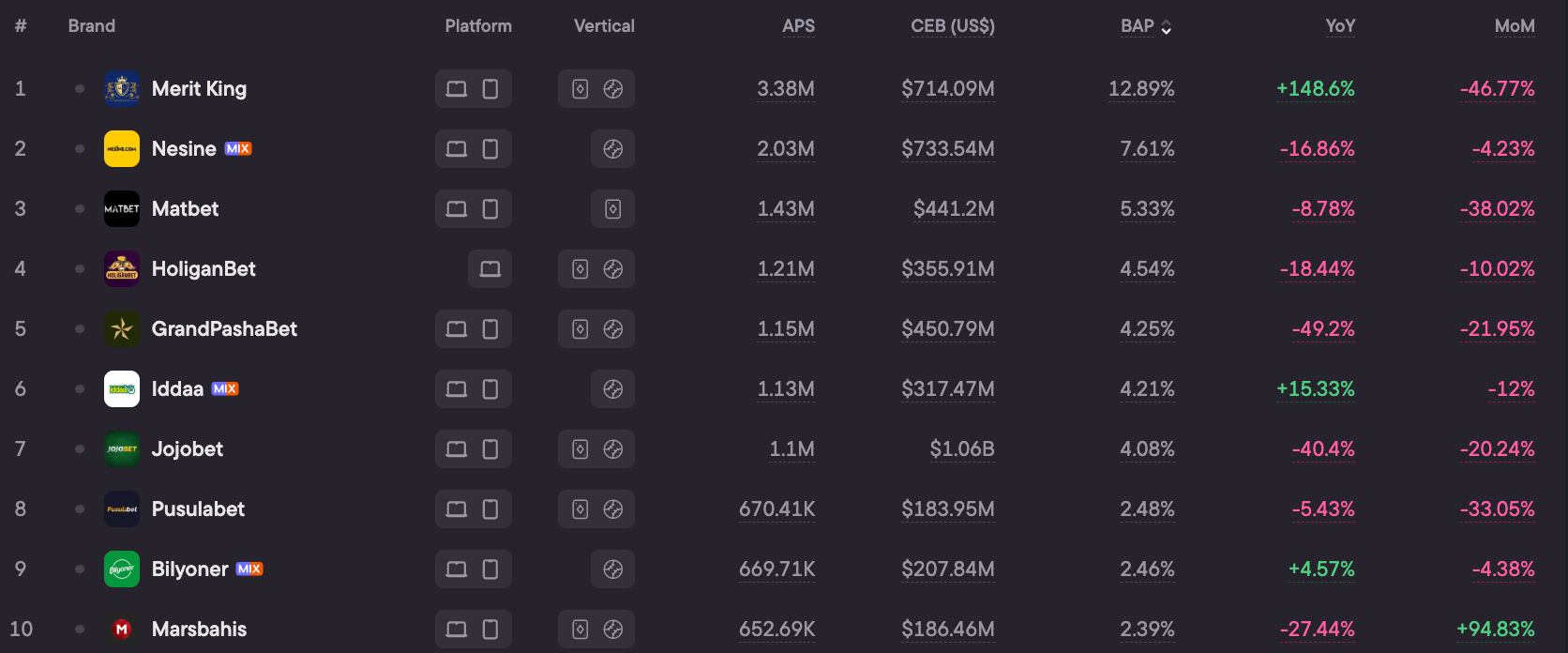
Task: Toggle the status dot beside GrandPashaBet
Action: pyautogui.click(x=80, y=329)
